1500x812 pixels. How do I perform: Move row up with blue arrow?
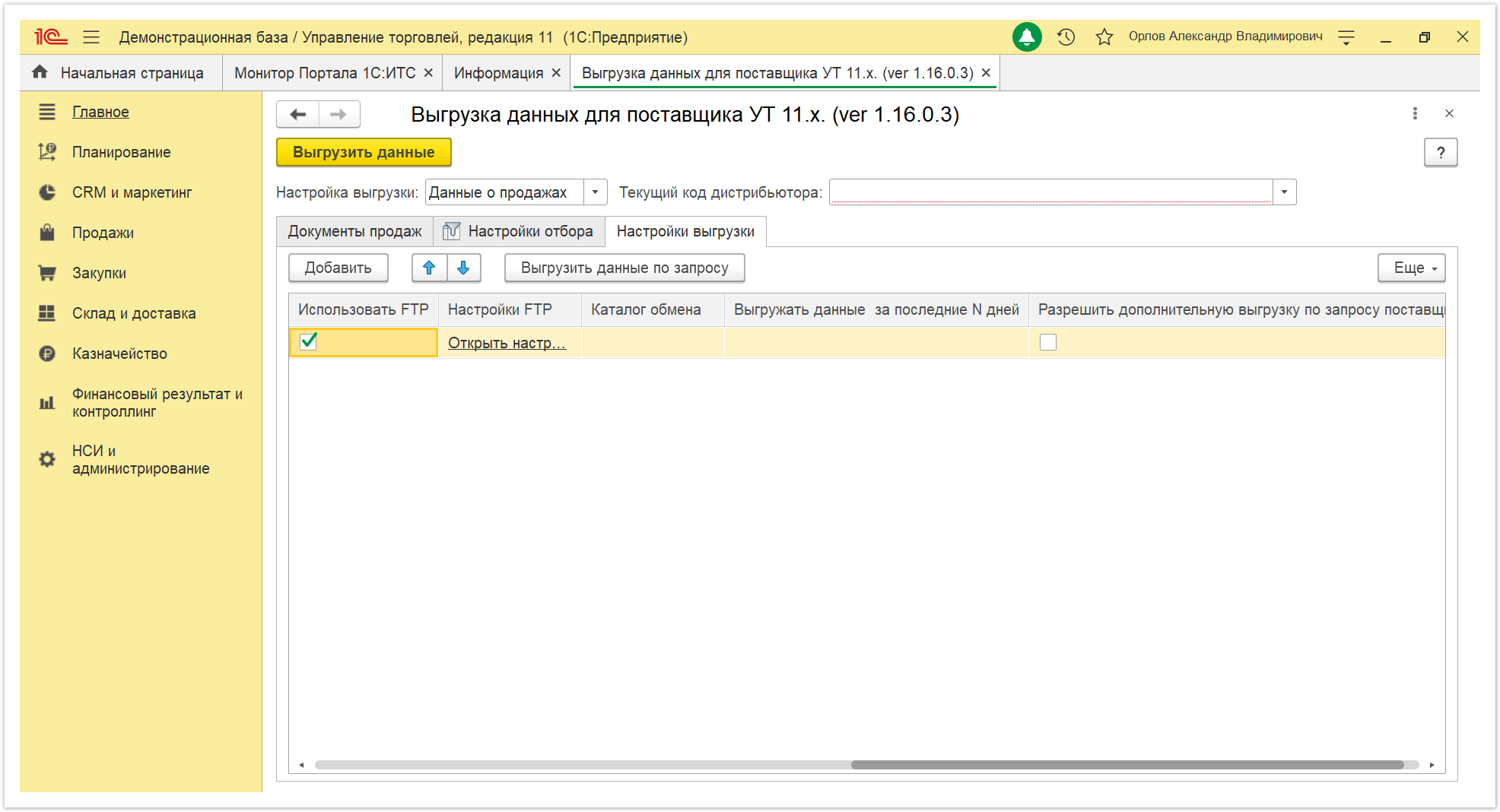[x=429, y=268]
